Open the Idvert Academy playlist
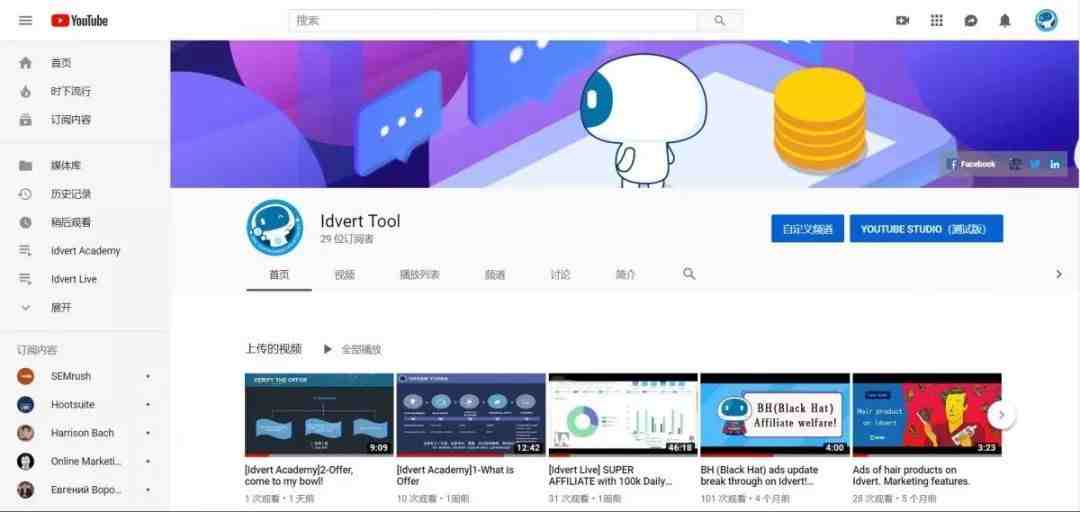This screenshot has width=1080, height=512. pyautogui.click(x=85, y=250)
